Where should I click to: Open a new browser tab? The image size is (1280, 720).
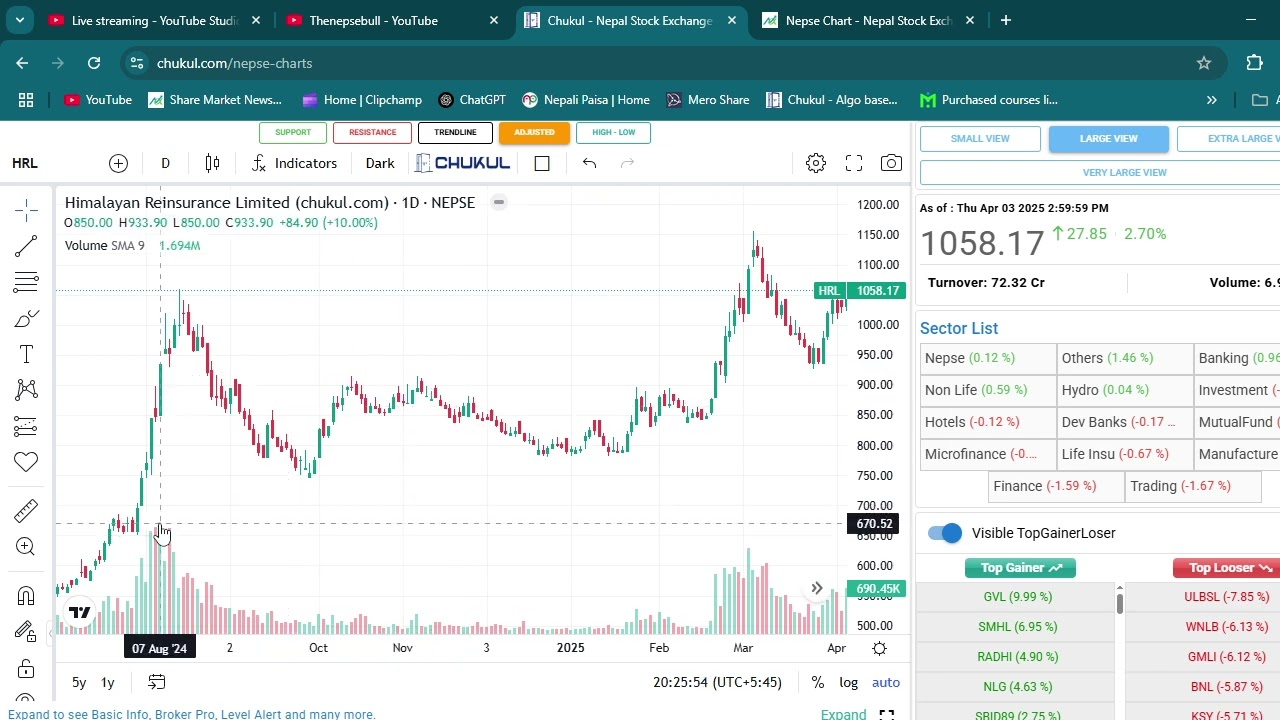coord(1006,20)
